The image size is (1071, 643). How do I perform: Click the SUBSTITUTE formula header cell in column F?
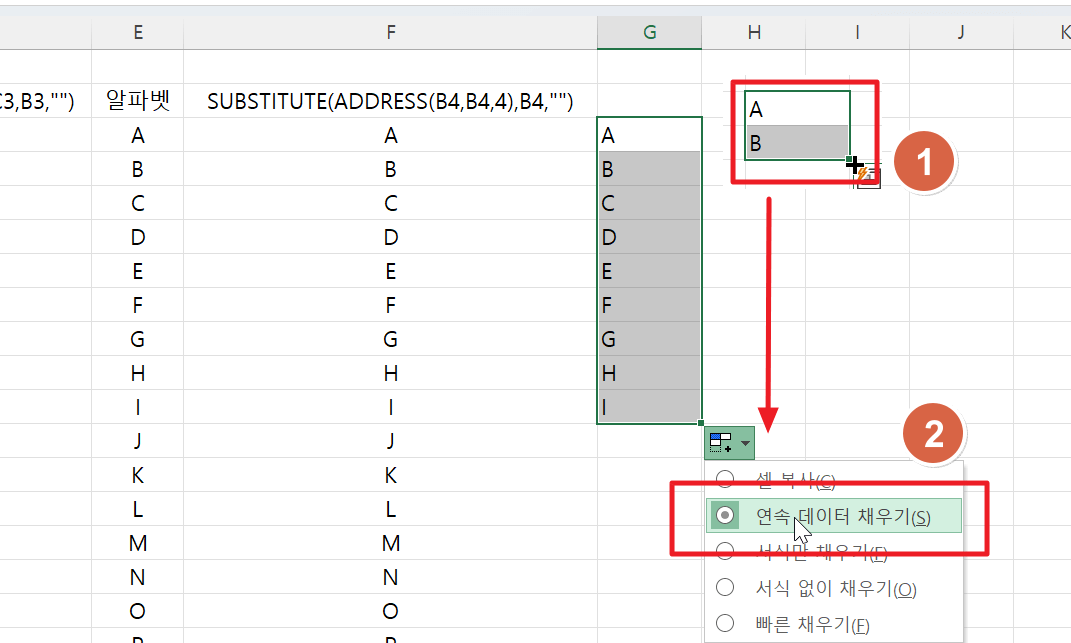[390, 100]
